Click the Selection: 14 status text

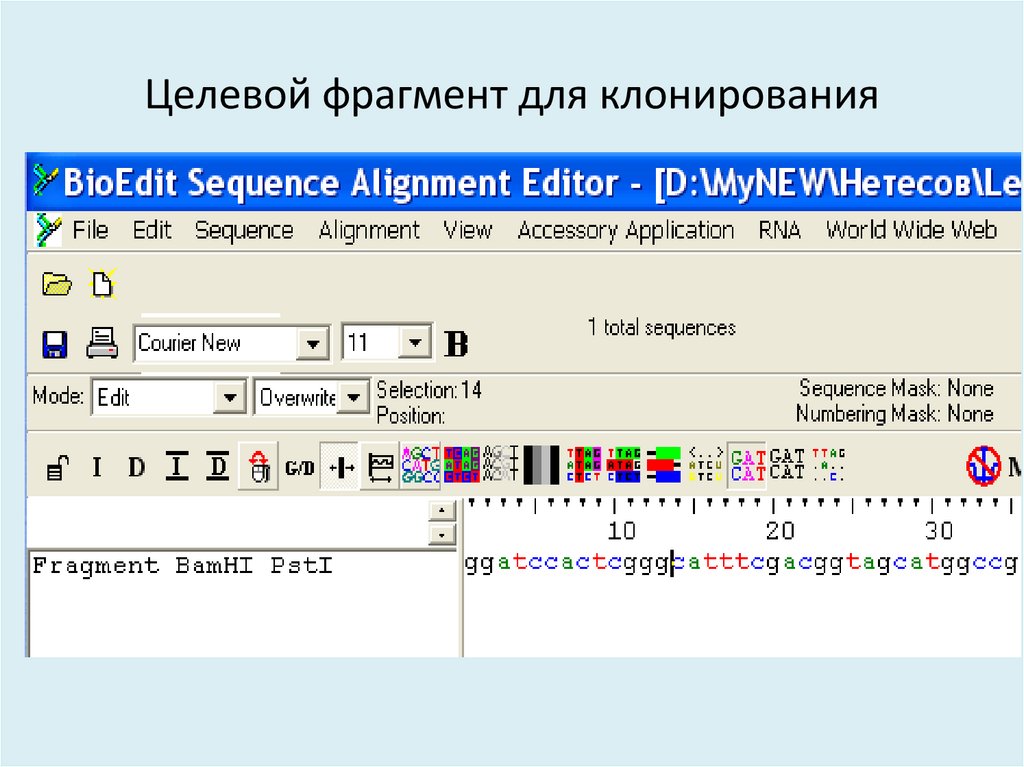429,390
